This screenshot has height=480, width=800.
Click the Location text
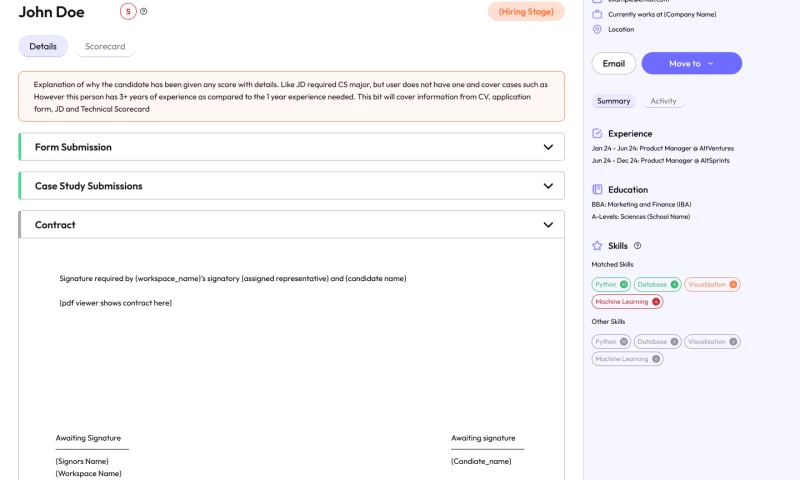click(621, 30)
